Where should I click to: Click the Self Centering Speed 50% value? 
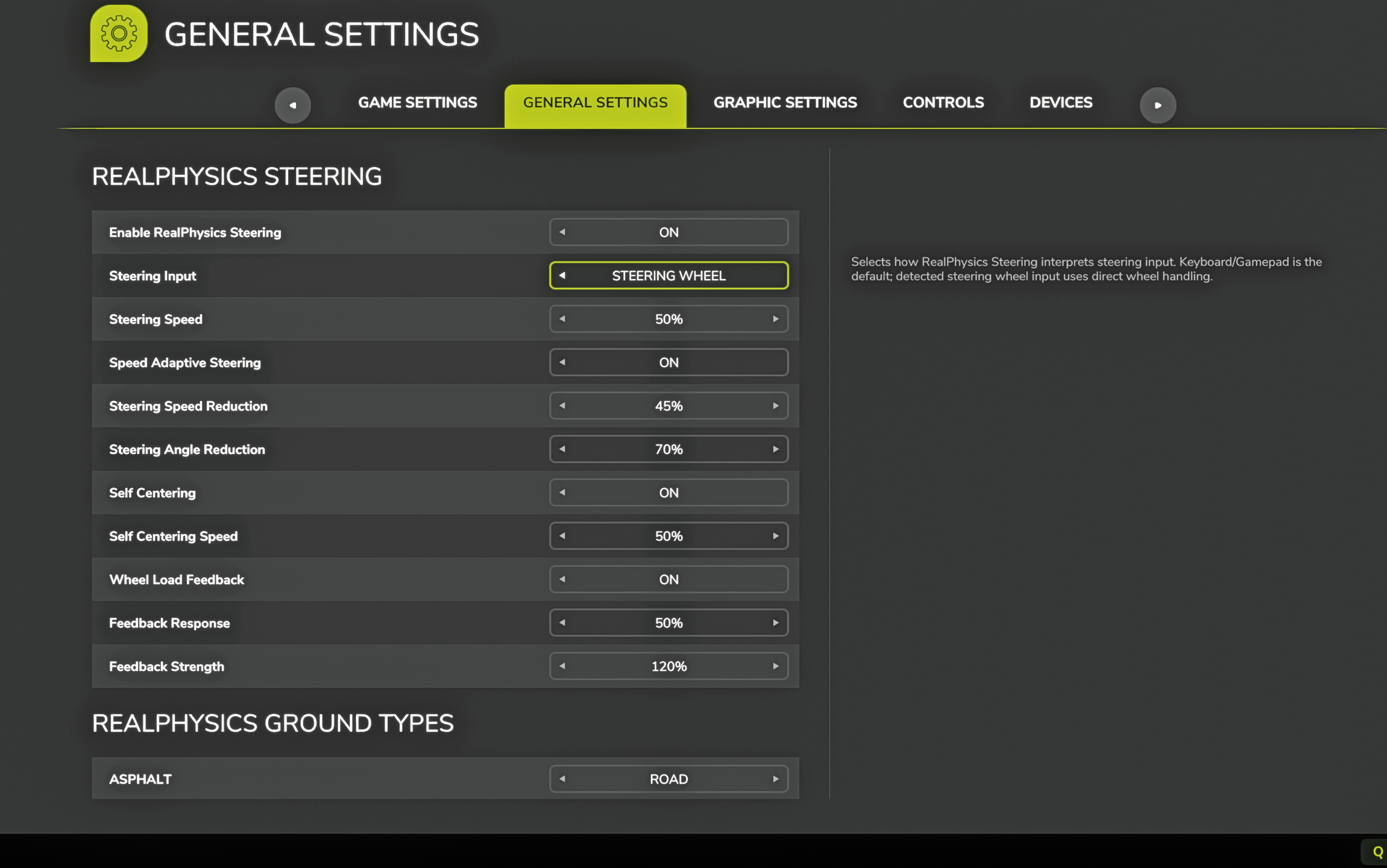[x=669, y=536]
